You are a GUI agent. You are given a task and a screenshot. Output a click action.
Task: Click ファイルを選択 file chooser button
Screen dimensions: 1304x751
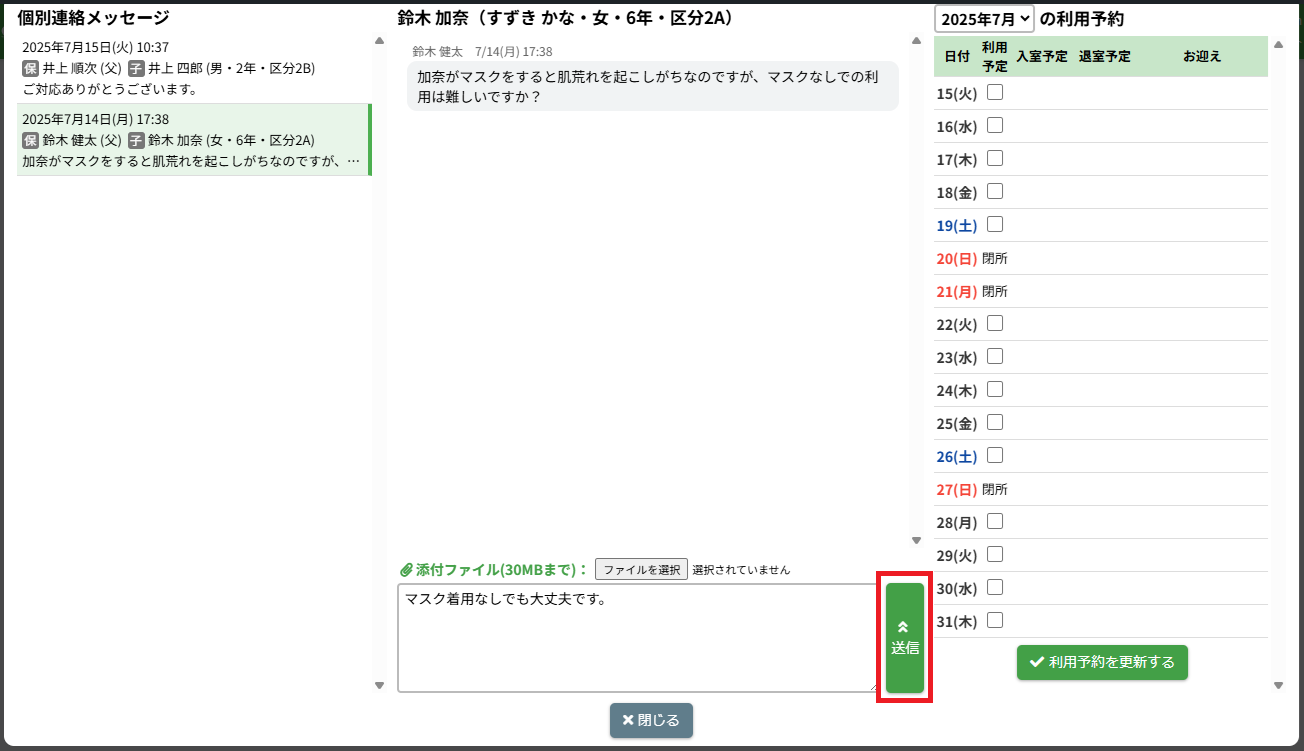(x=641, y=570)
